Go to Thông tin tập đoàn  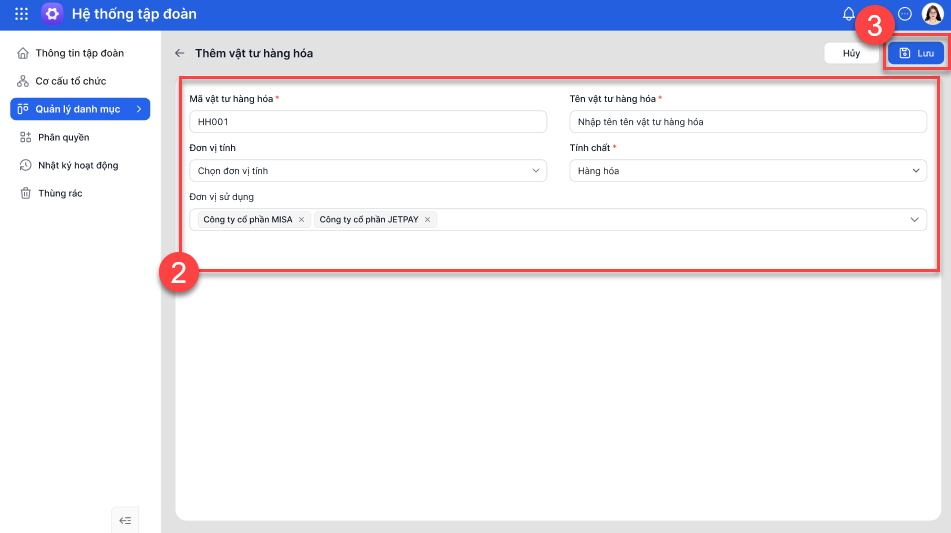click(79, 53)
